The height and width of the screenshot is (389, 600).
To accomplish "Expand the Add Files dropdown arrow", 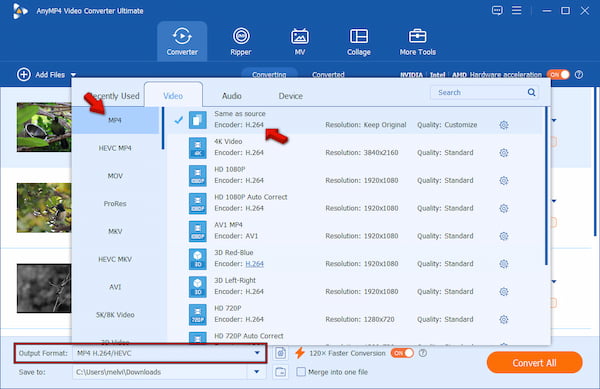I will [73, 75].
